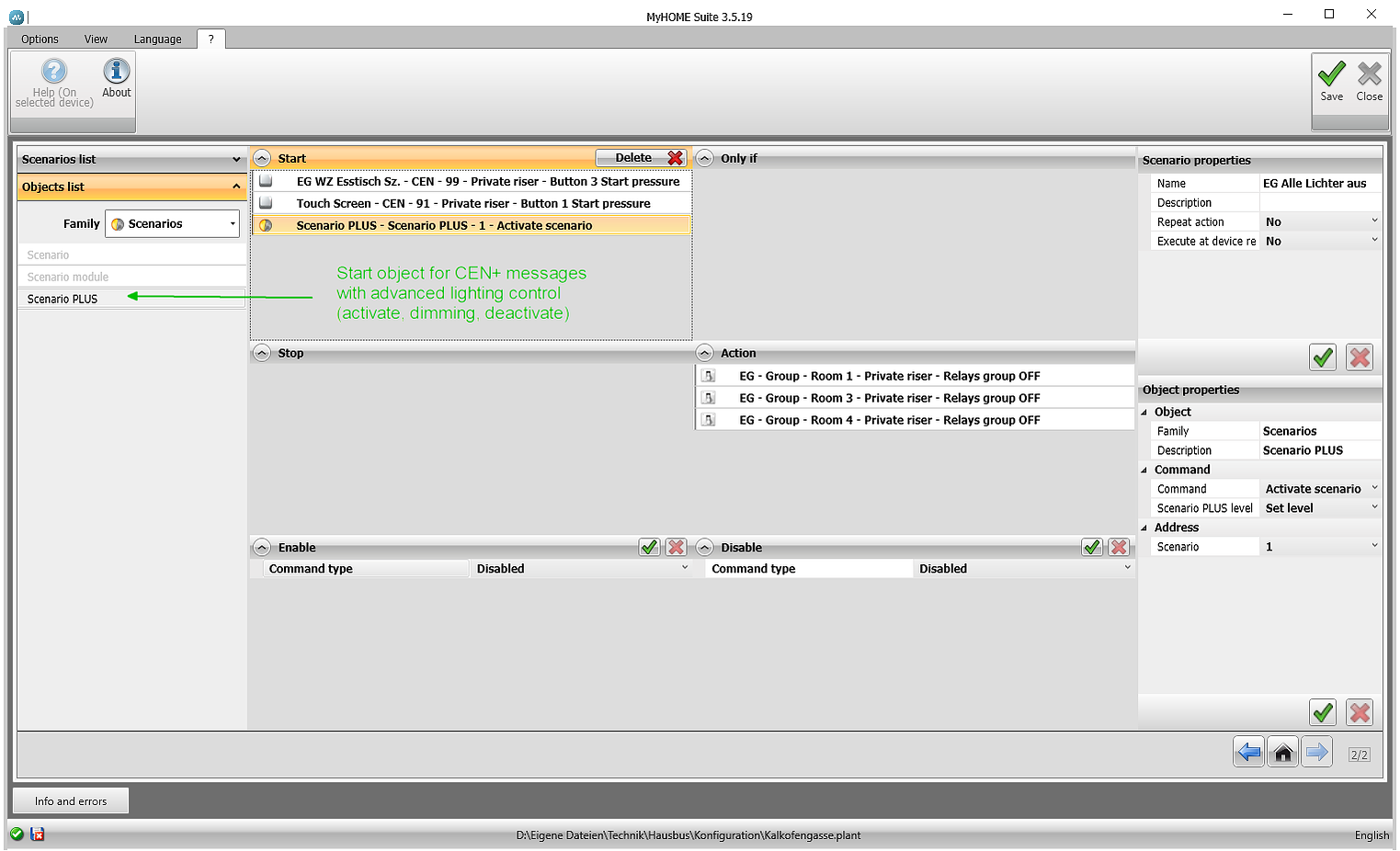
Task: Cancel Disable section with red X
Action: [1119, 547]
